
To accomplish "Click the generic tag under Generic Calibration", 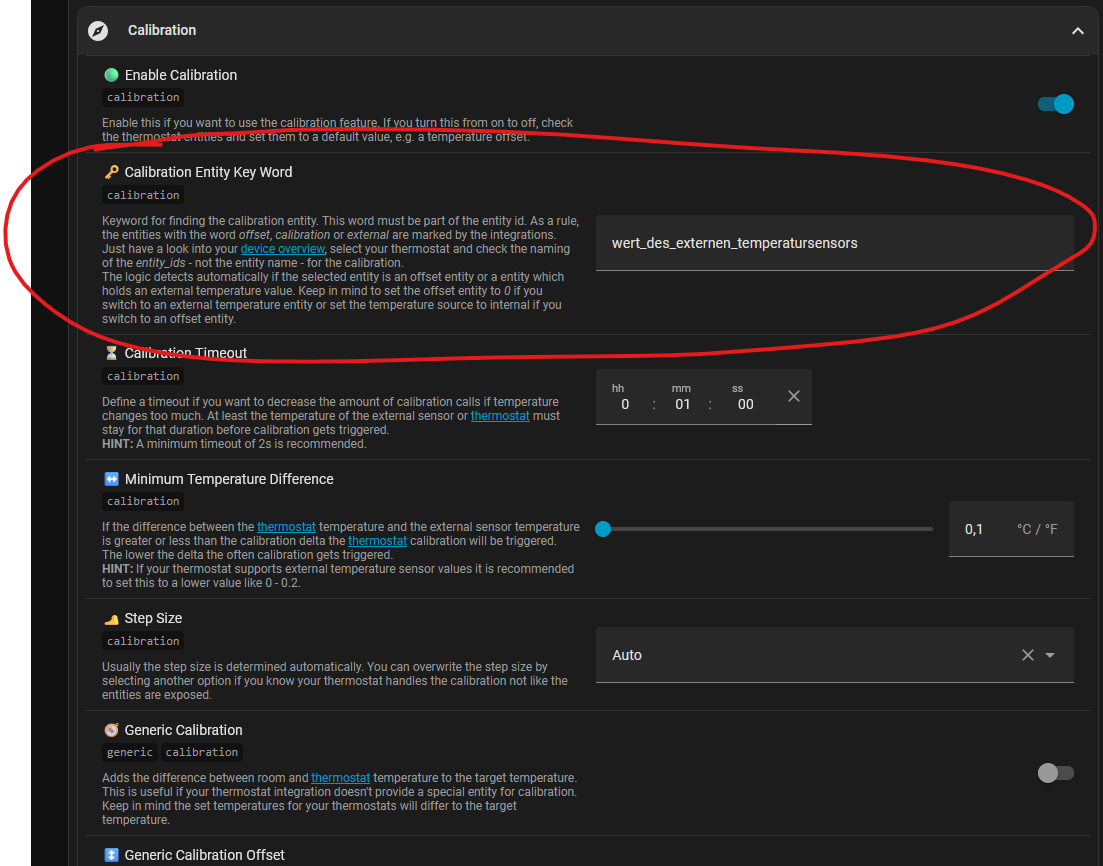I will 130,752.
